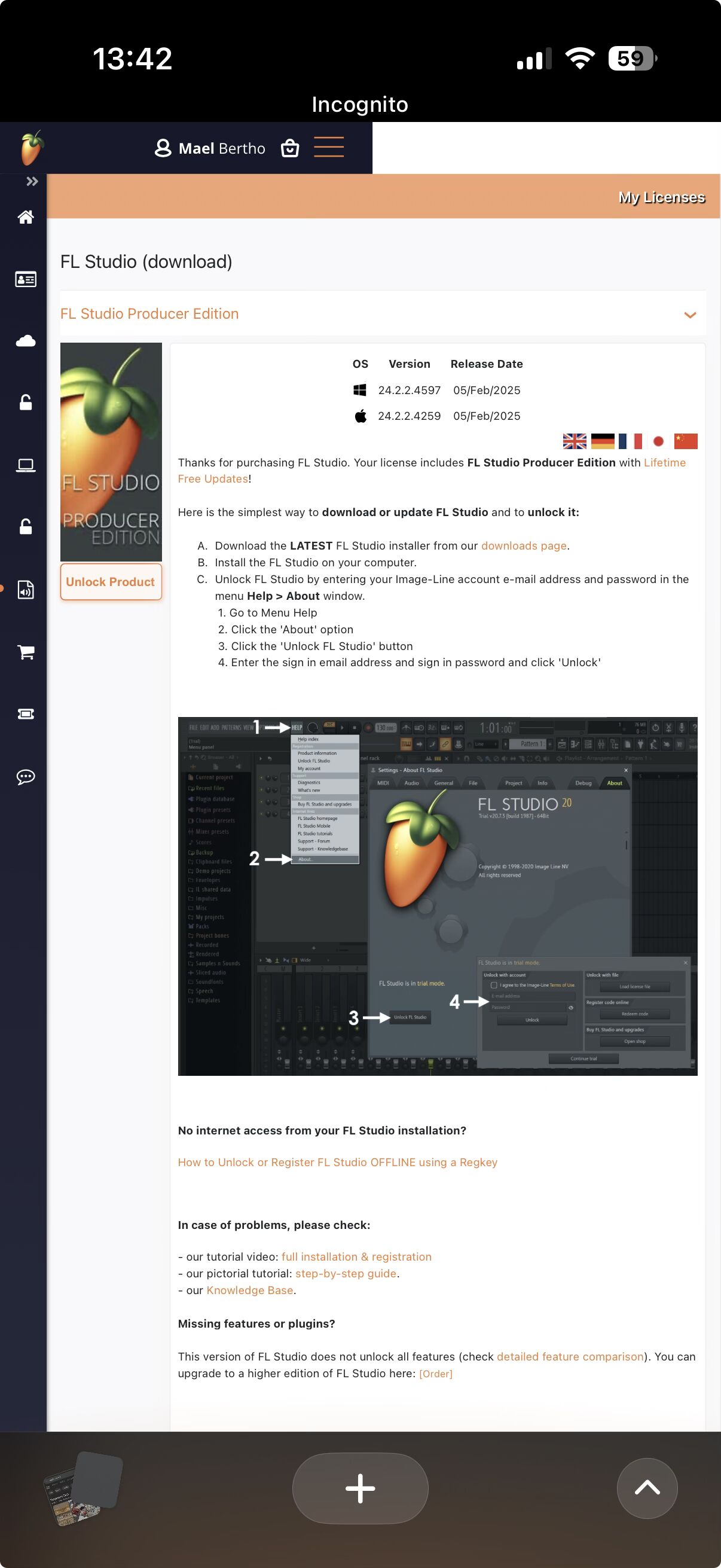Select version 24.2.2.4259 text
The image size is (721, 1568).
410,416
